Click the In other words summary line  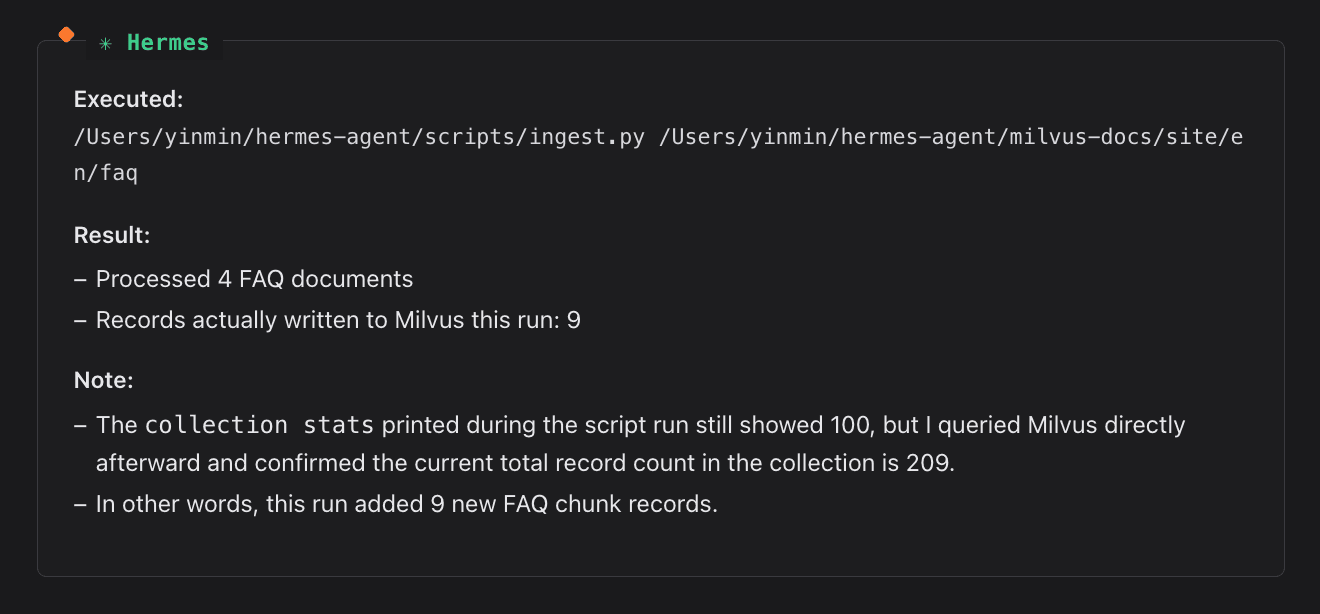(406, 504)
